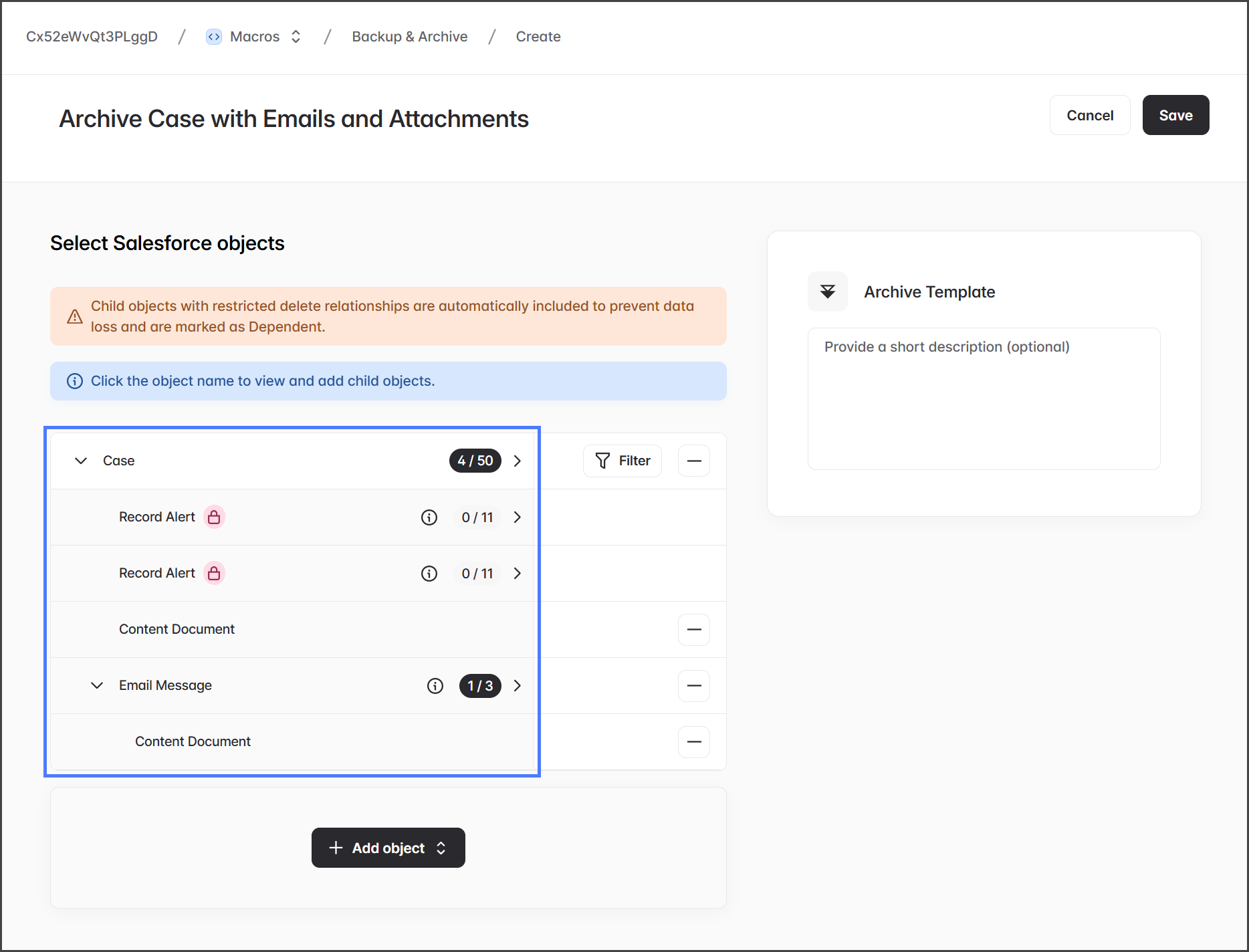Click lock icon on the first Record Alert
This screenshot has width=1249, height=952.
[214, 517]
